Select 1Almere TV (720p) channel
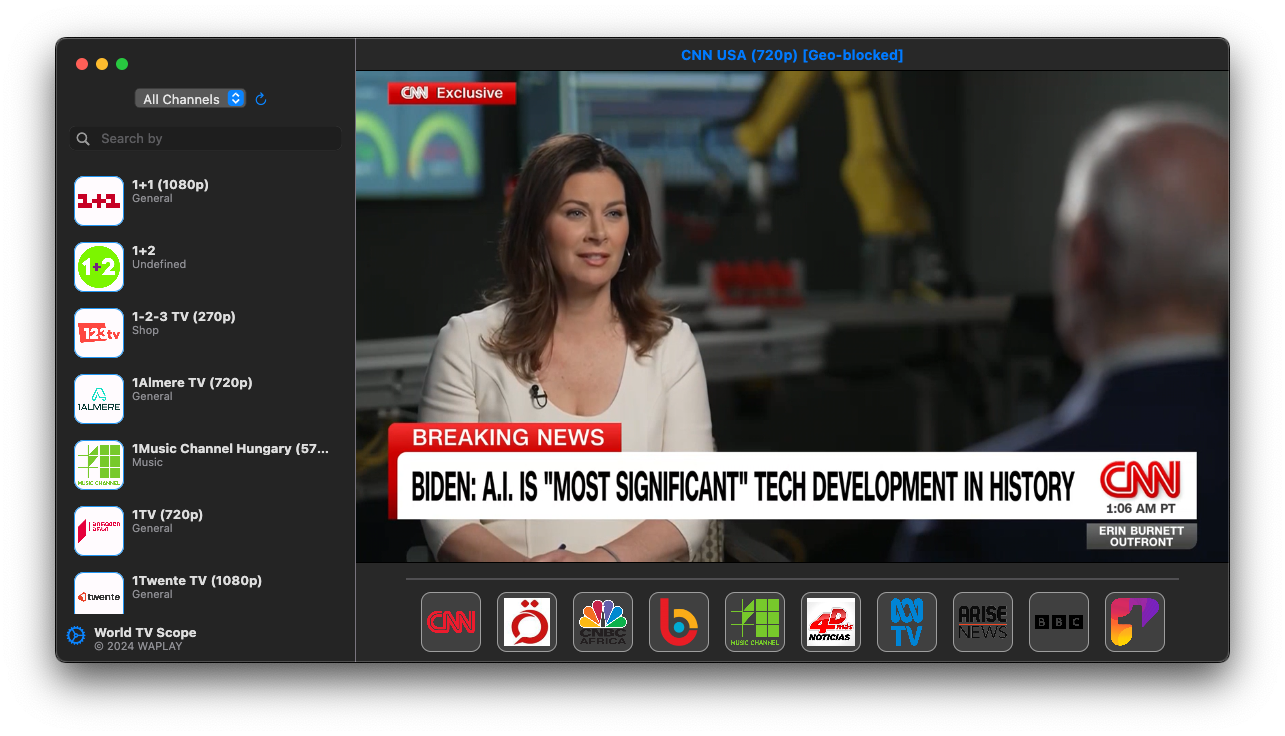1285x736 pixels. tap(205, 399)
